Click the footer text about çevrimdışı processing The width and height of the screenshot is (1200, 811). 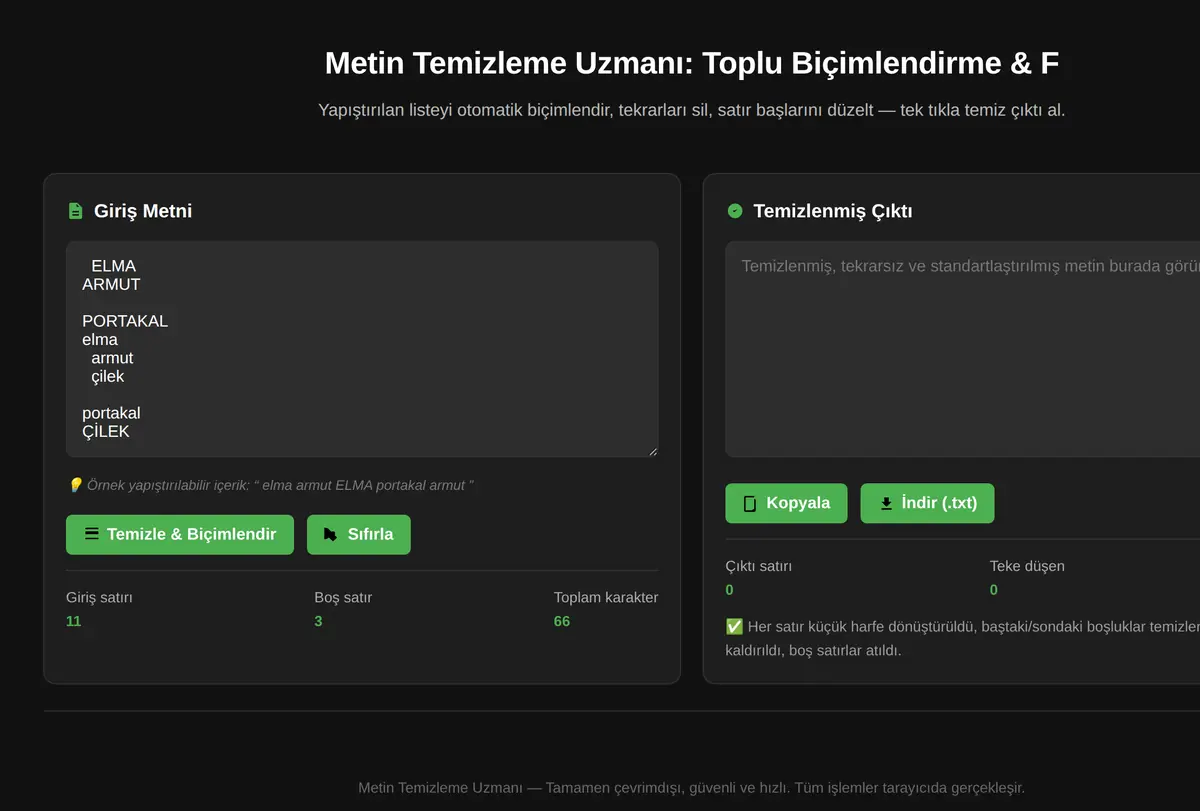click(x=692, y=788)
